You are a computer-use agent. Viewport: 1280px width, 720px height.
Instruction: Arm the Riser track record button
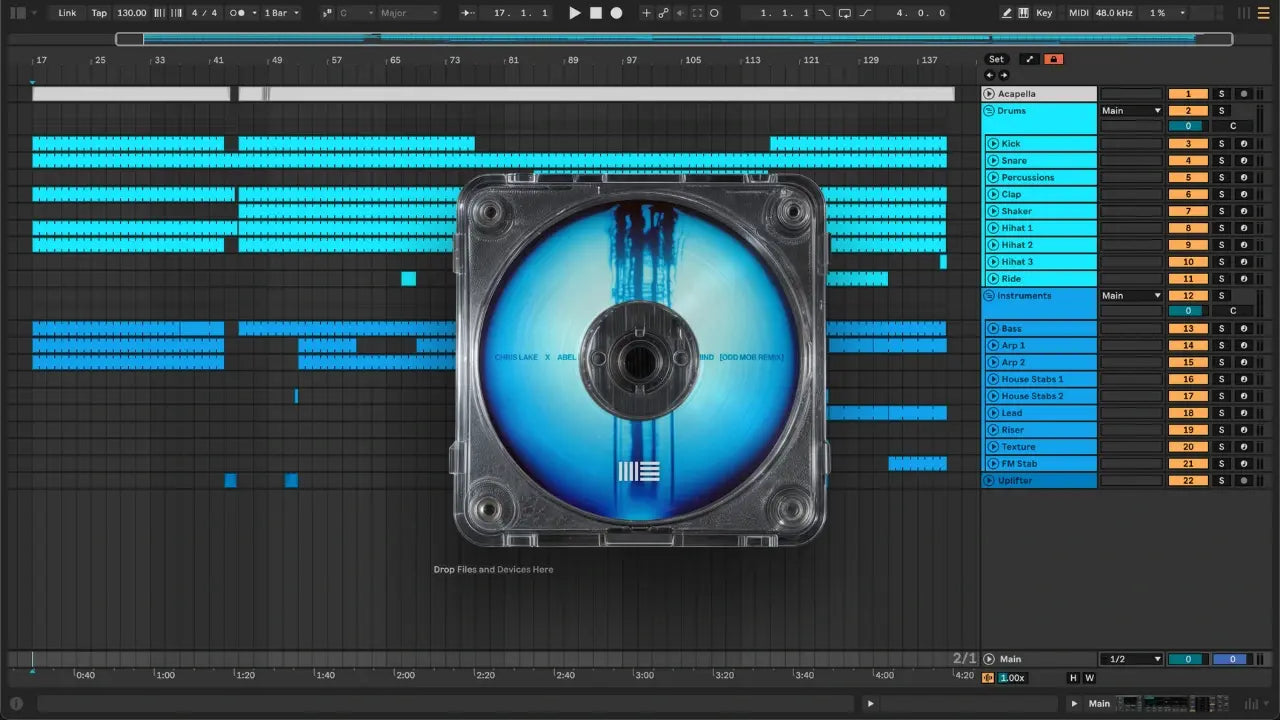click(1243, 430)
